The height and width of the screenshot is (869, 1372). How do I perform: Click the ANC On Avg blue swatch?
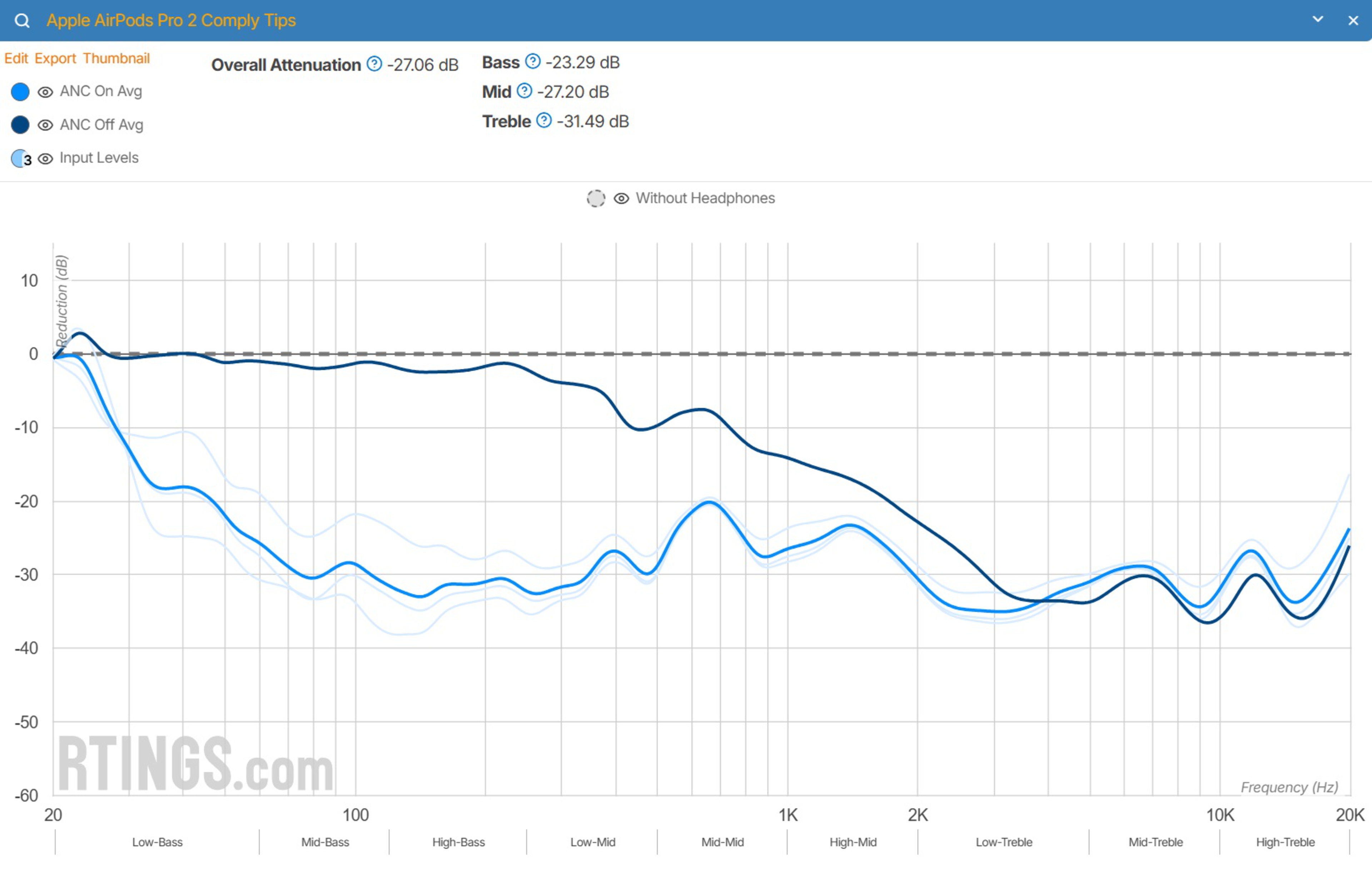20,92
